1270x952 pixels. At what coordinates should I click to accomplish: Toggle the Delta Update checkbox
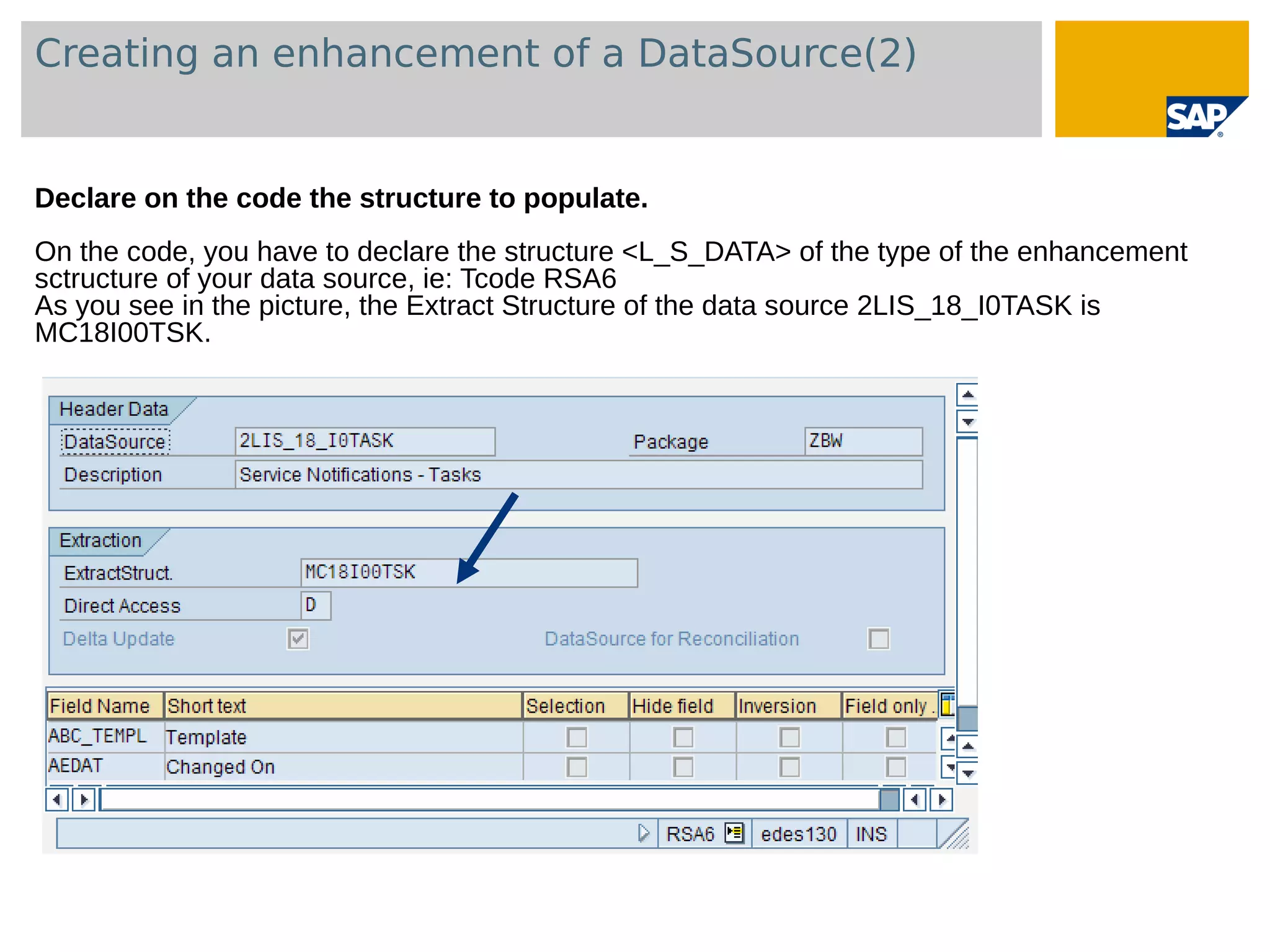[298, 638]
